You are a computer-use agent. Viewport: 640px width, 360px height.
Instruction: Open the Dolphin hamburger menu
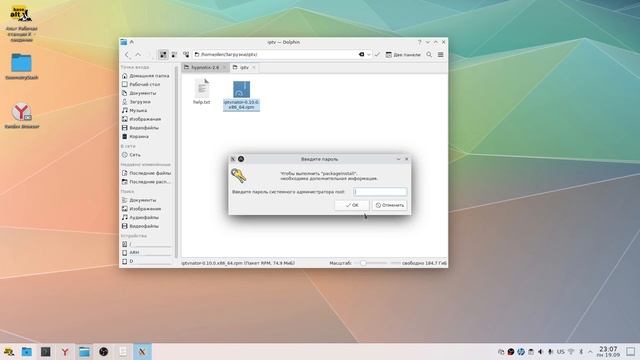point(440,55)
